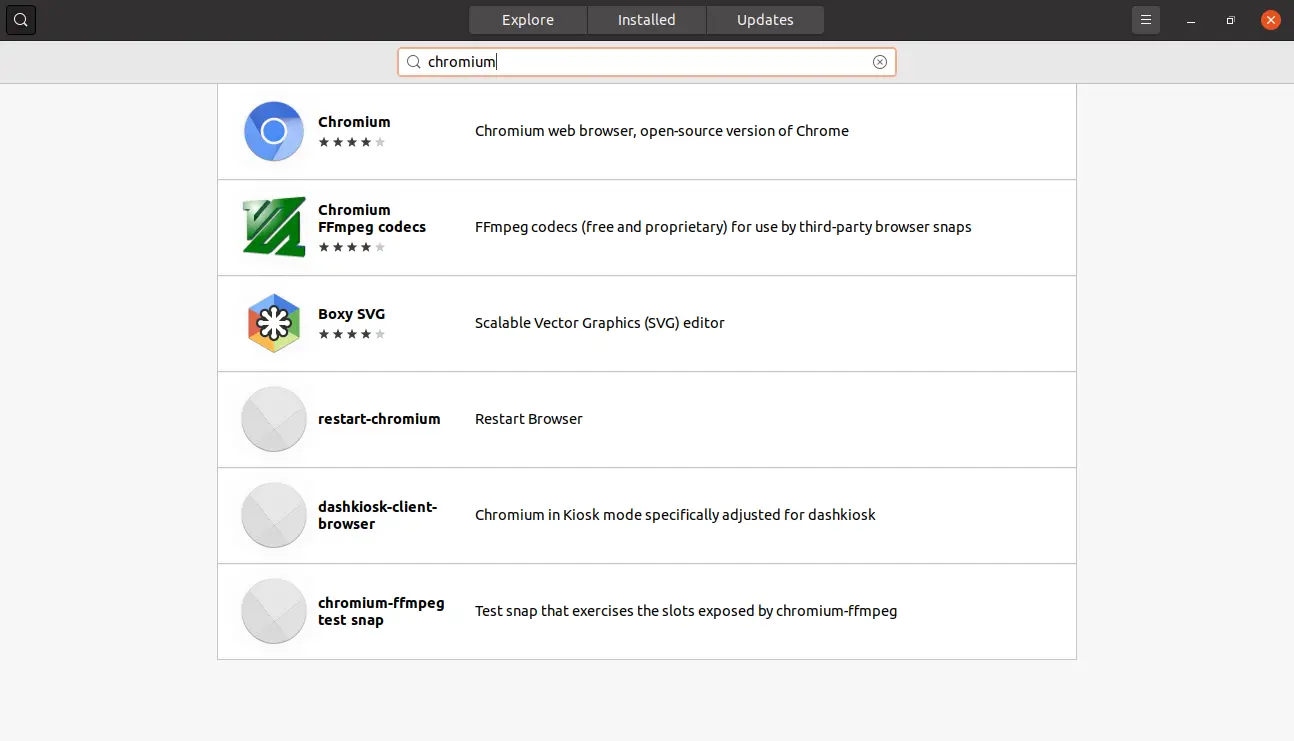1294x741 pixels.
Task: Open the chromium-ffmpeg test snap title
Action: click(x=381, y=611)
